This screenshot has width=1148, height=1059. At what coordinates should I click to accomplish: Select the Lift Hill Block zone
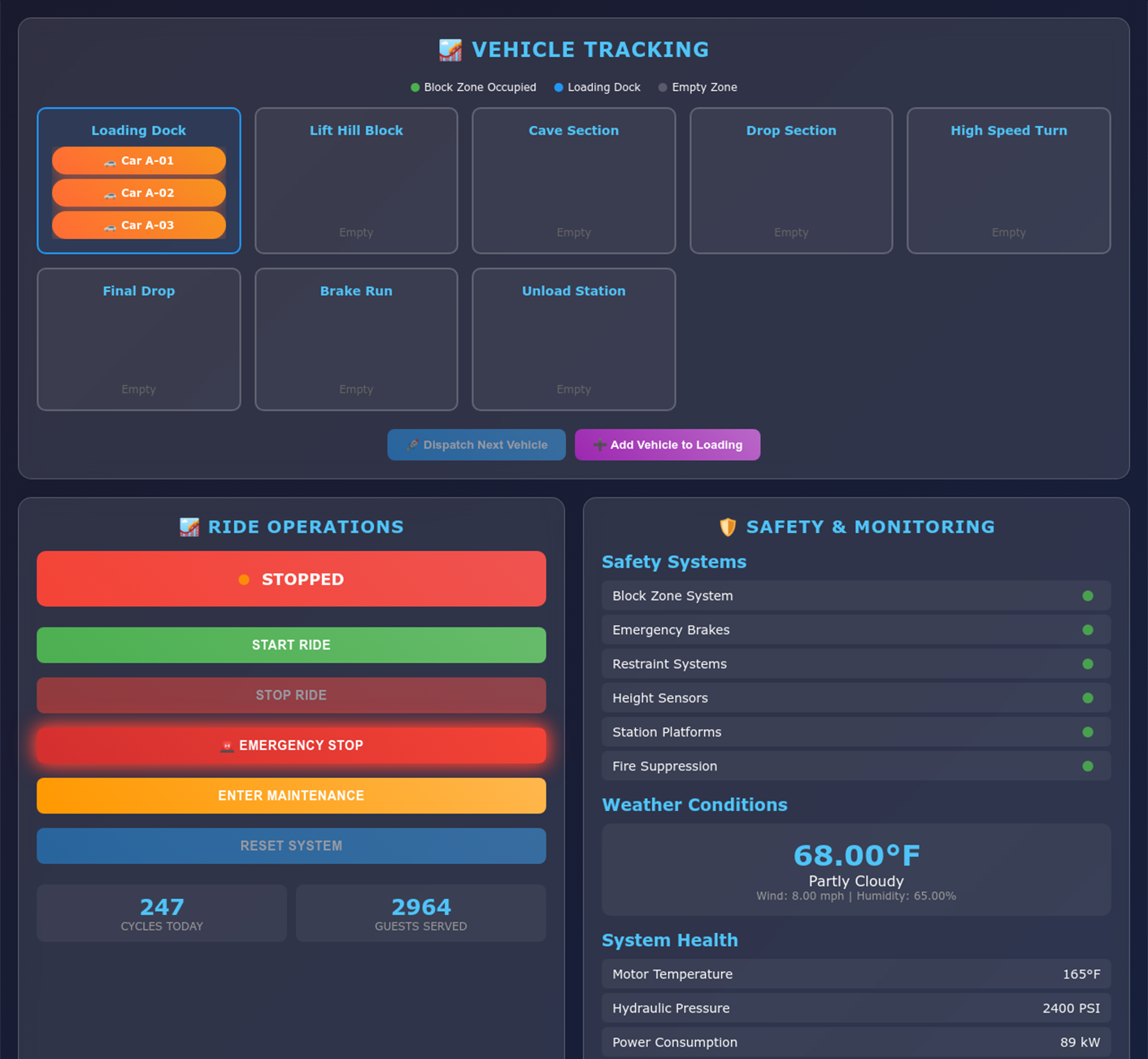tap(356, 180)
